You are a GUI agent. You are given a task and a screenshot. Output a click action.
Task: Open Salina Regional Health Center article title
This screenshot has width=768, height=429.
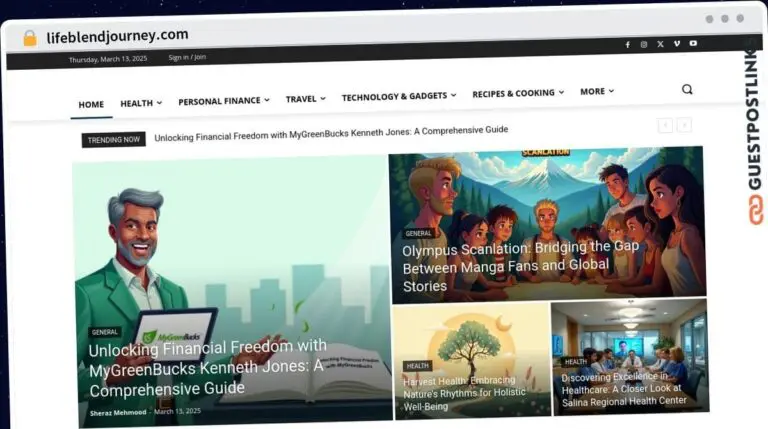[624, 390]
